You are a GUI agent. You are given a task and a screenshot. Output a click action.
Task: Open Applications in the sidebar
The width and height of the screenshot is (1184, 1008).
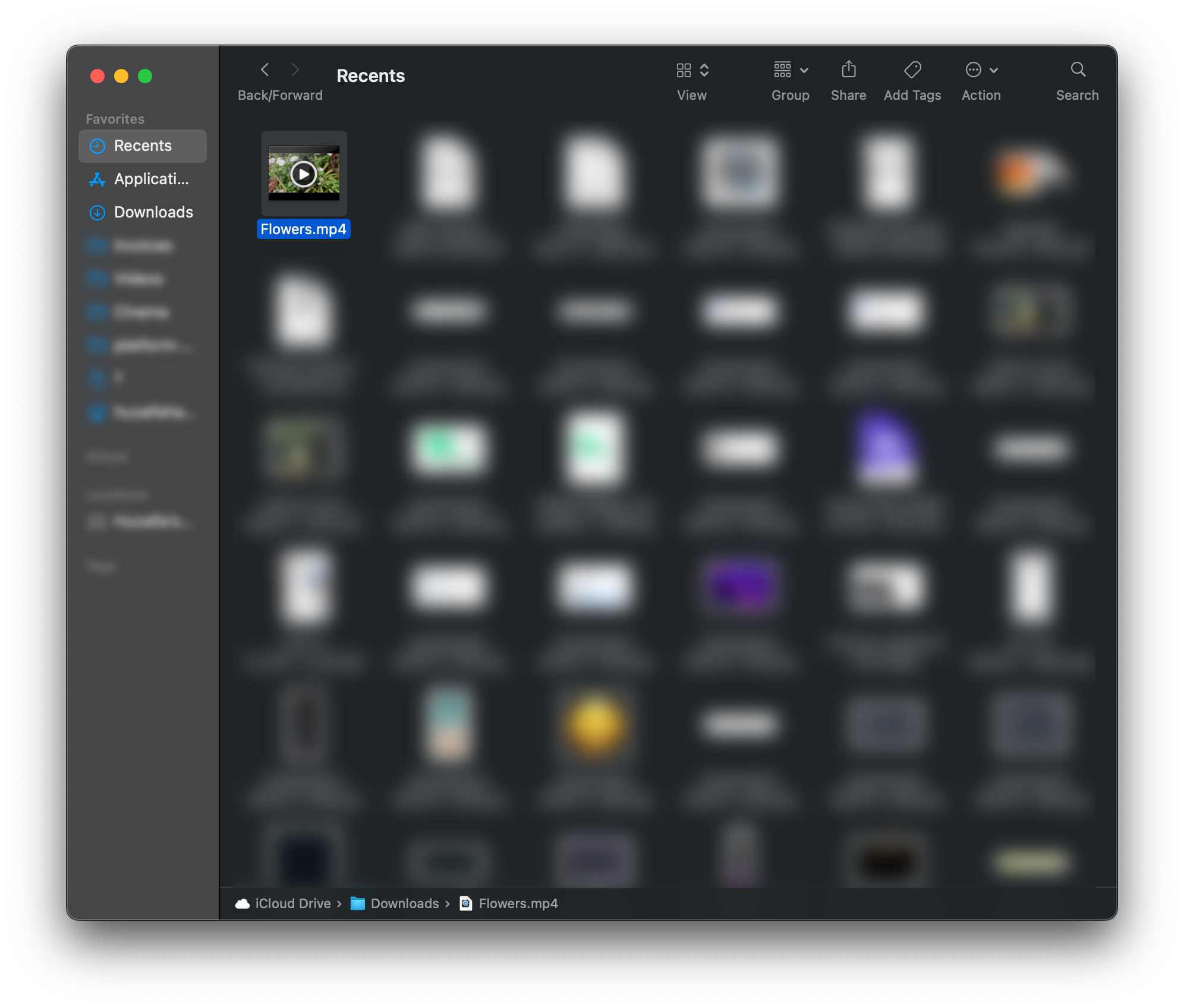coord(151,179)
